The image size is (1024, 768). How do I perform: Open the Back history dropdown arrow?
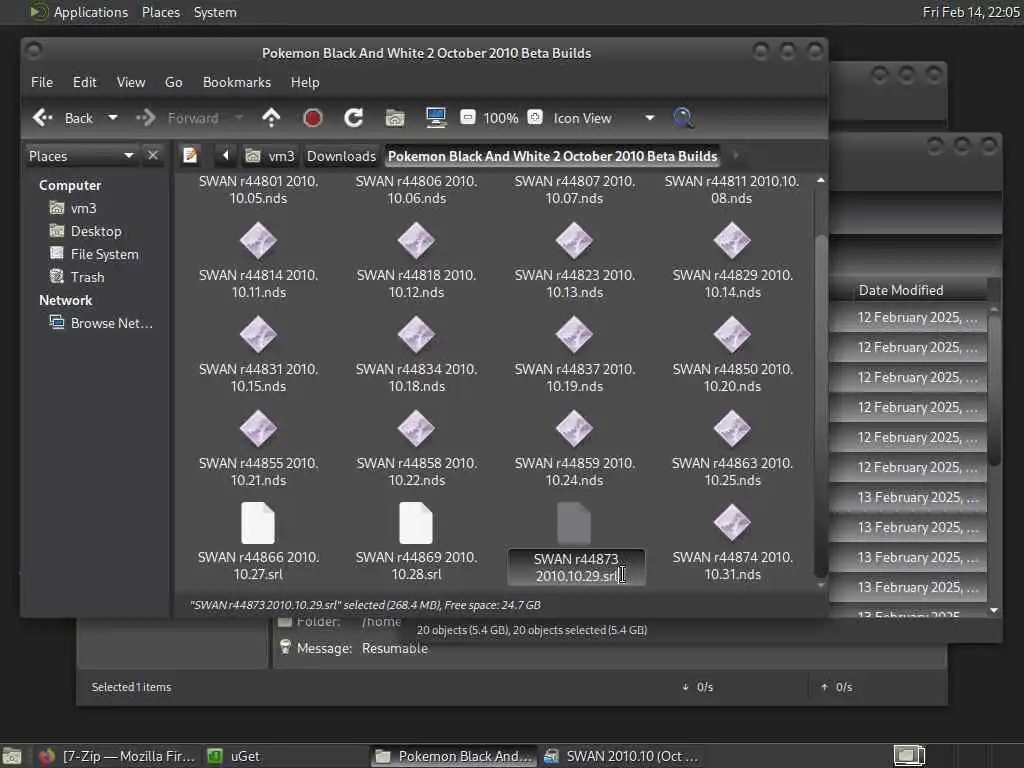pos(112,118)
